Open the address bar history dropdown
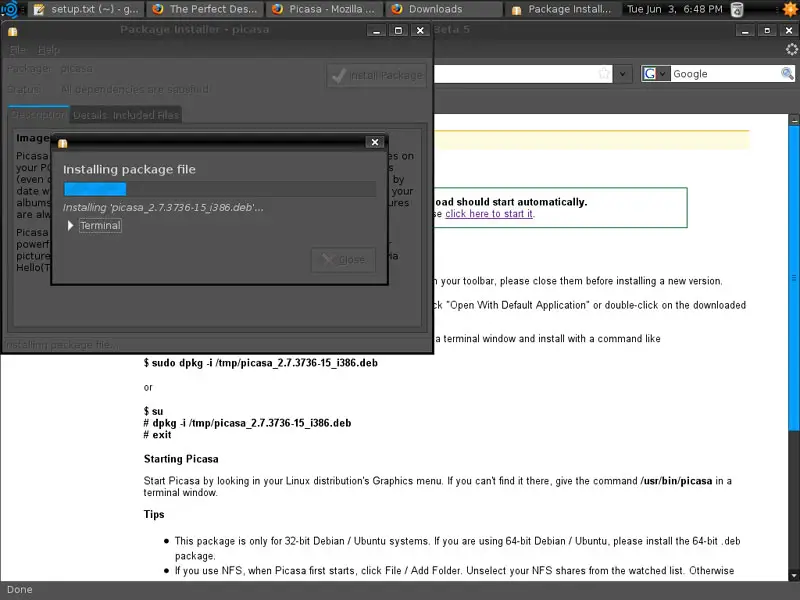The width and height of the screenshot is (800, 600). [623, 74]
